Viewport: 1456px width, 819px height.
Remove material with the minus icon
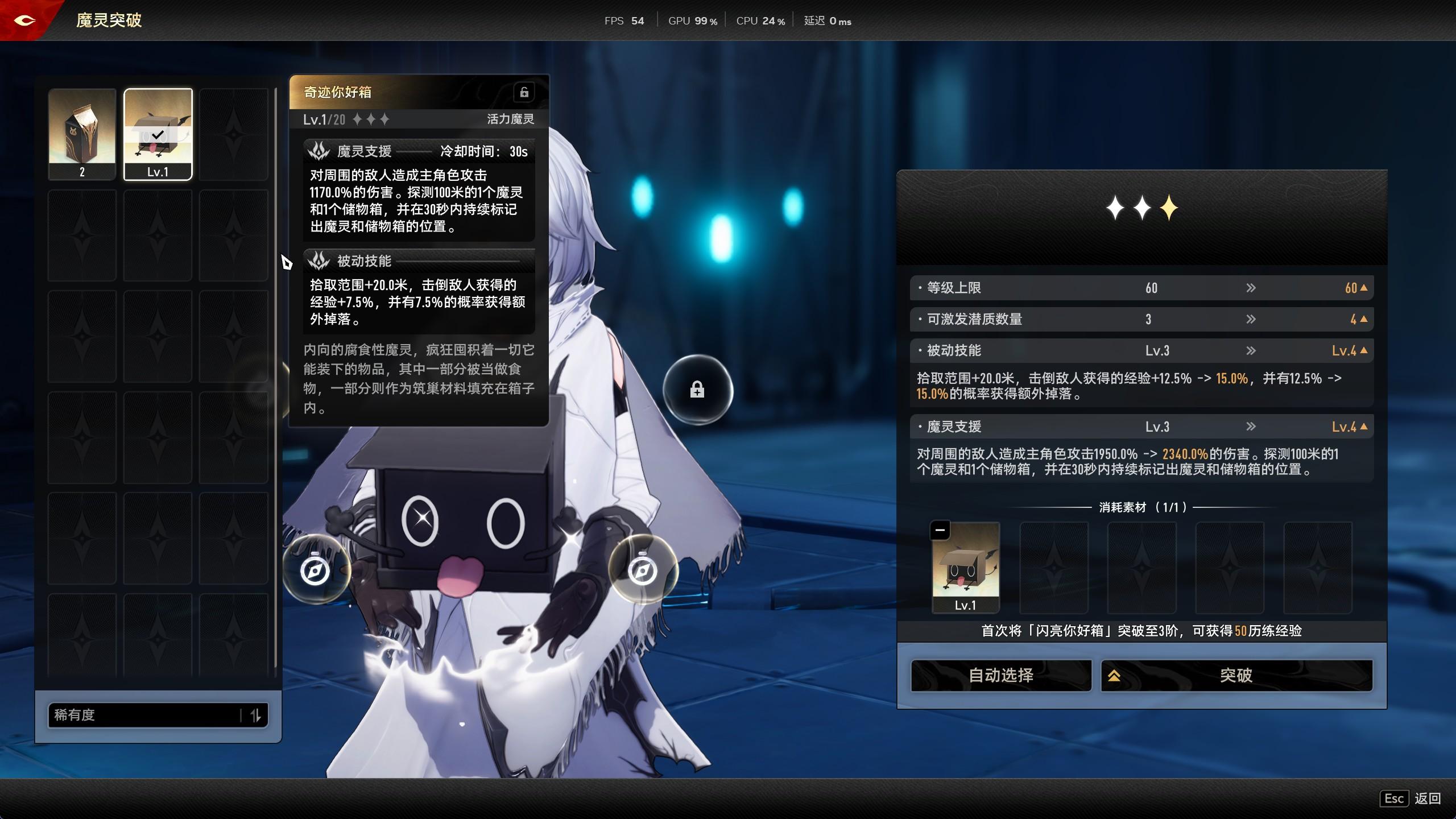(940, 531)
